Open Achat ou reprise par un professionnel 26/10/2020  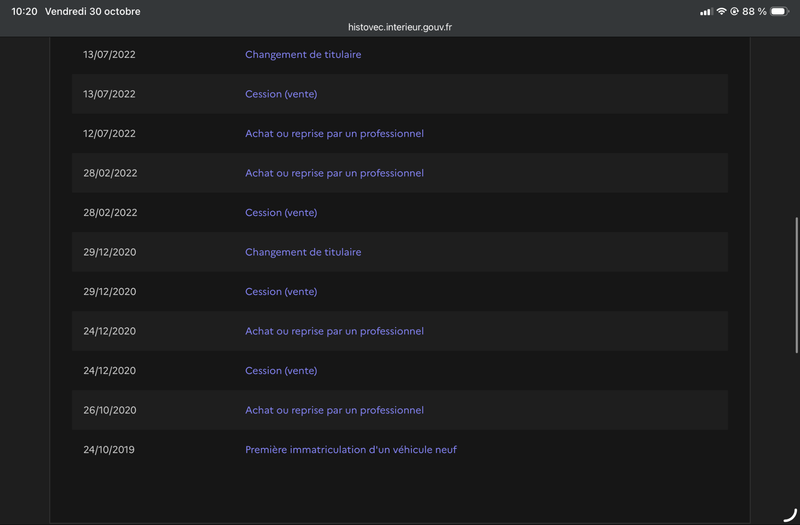pos(334,410)
